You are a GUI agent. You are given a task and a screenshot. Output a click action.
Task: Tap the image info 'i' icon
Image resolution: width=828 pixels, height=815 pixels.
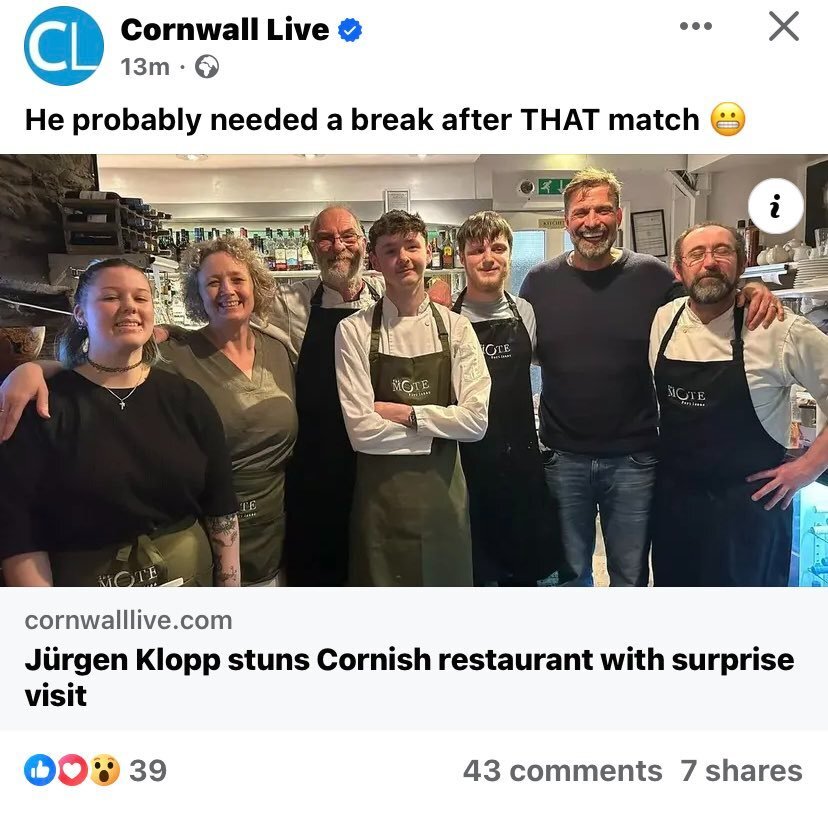click(x=776, y=206)
